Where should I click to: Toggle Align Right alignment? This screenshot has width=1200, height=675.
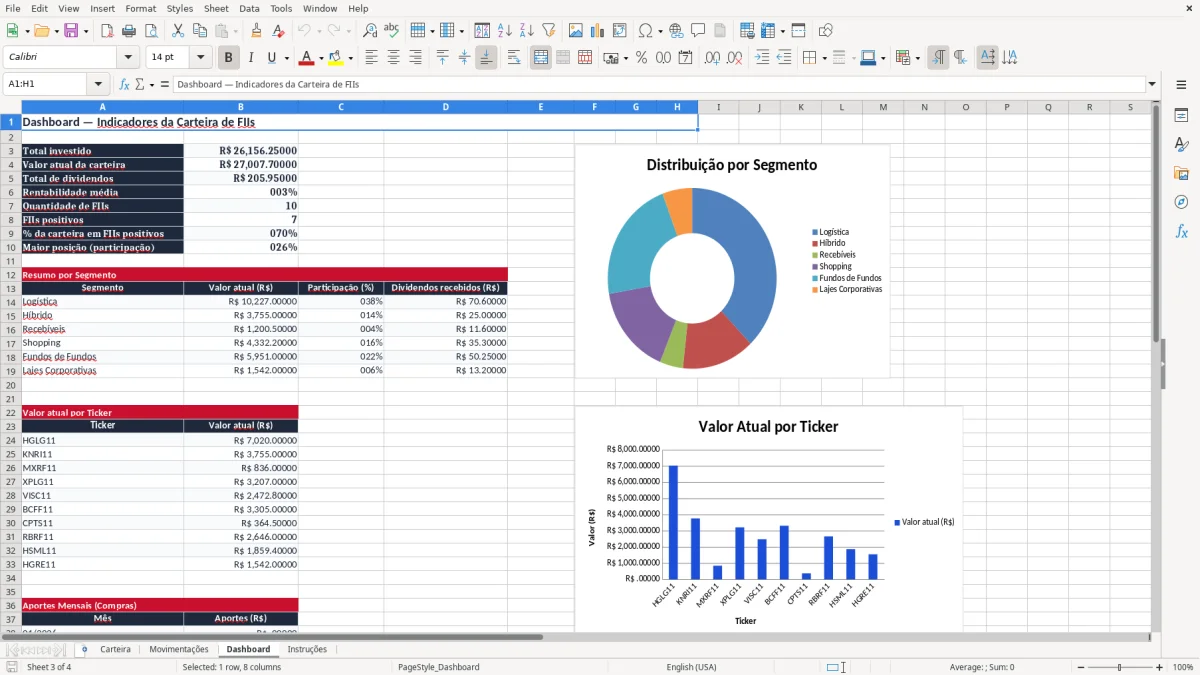415,58
